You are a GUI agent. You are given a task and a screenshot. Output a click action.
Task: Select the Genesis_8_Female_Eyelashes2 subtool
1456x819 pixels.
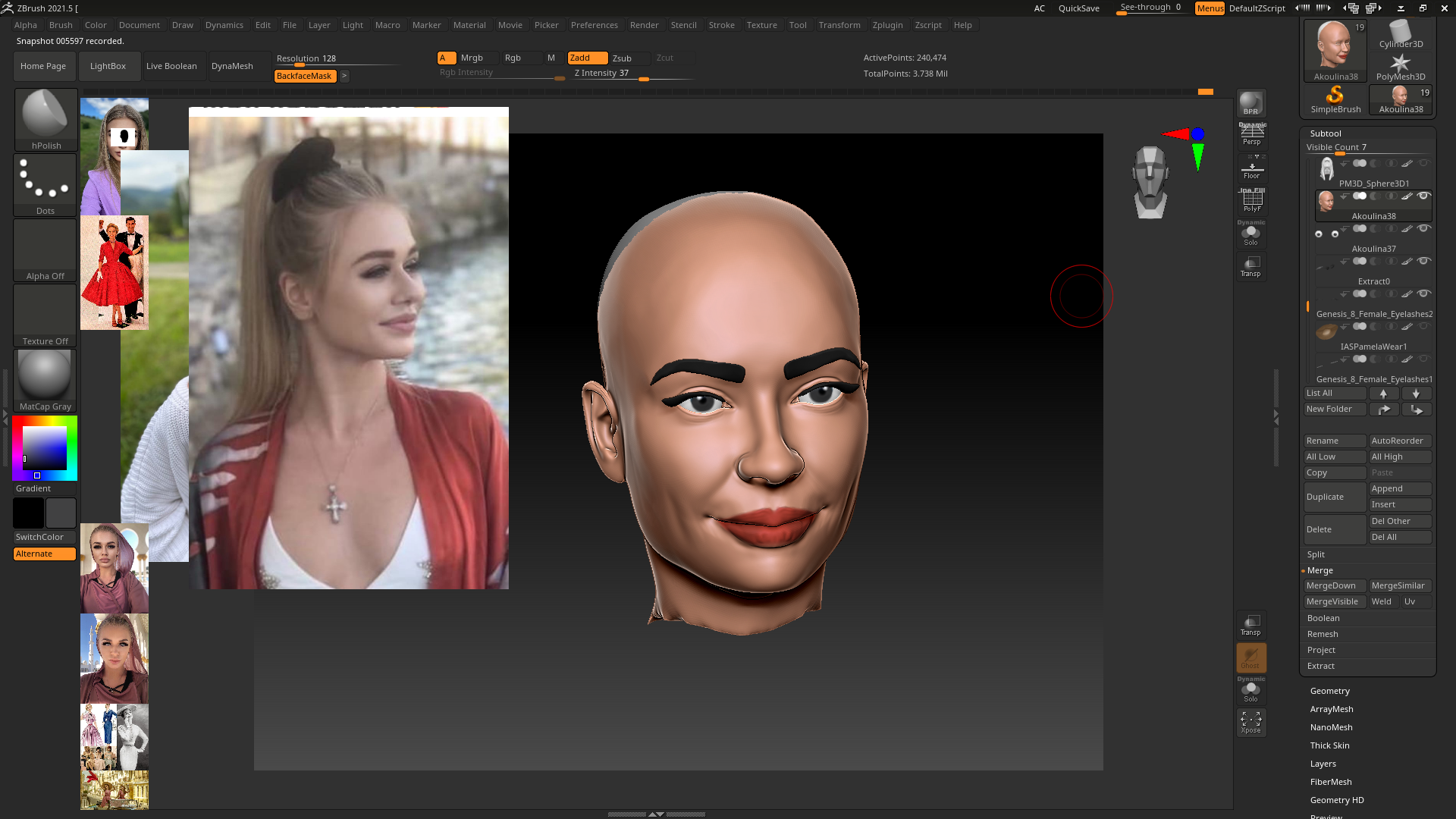[x=1373, y=303]
